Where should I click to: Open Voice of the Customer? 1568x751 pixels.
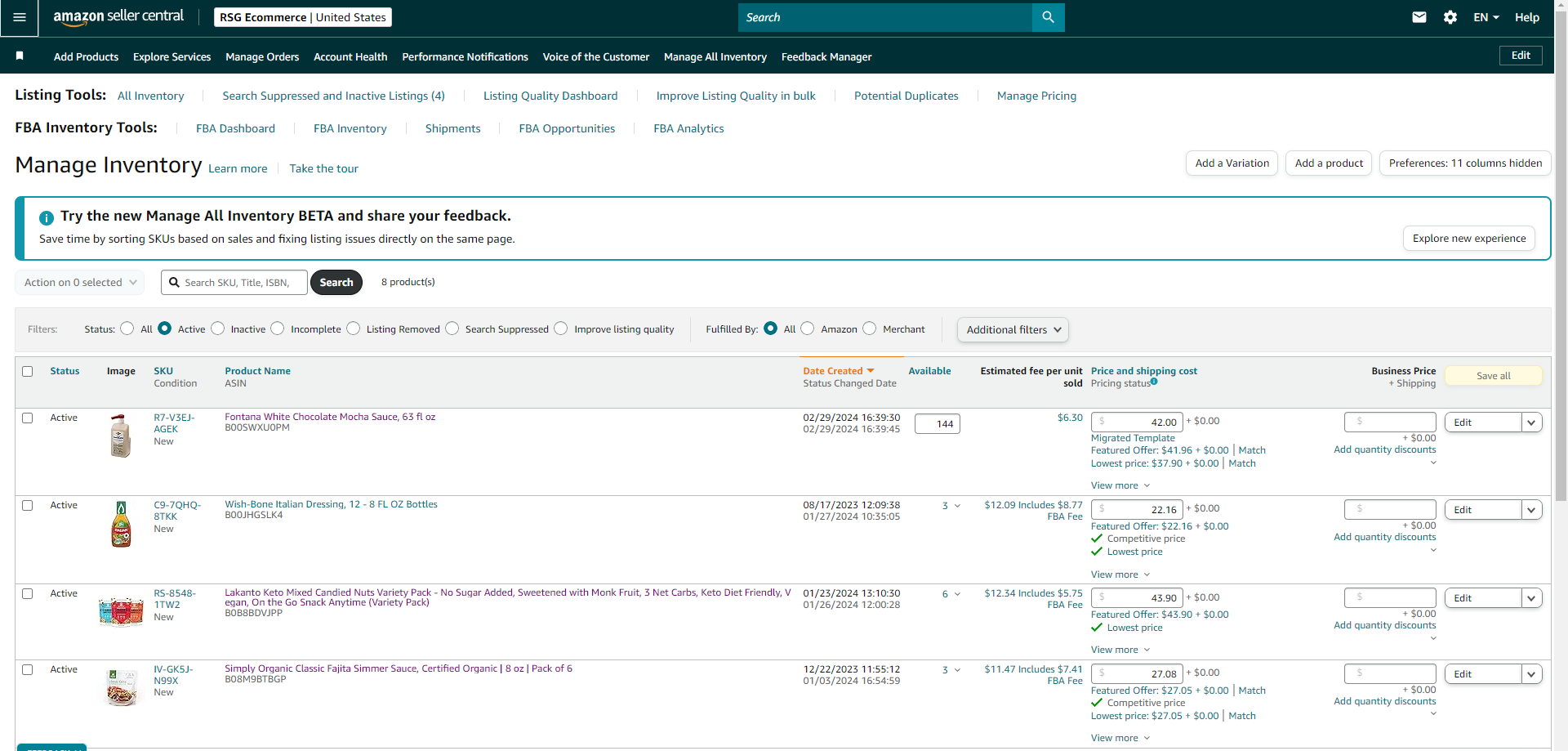[x=596, y=56]
